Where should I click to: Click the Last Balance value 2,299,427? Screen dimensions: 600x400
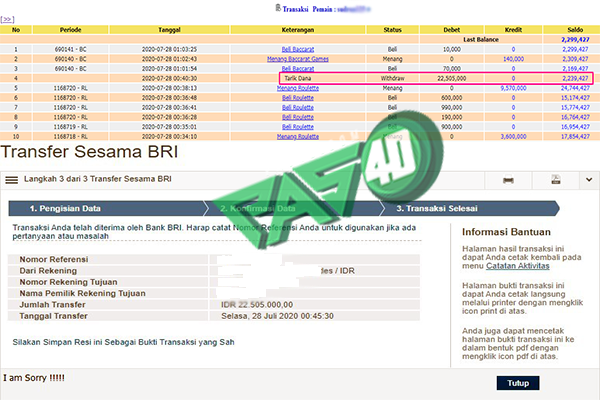[575, 39]
